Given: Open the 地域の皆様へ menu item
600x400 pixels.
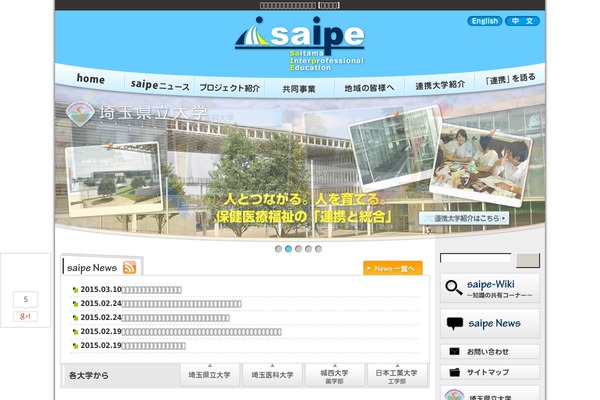Looking at the screenshot, I should click(x=369, y=88).
